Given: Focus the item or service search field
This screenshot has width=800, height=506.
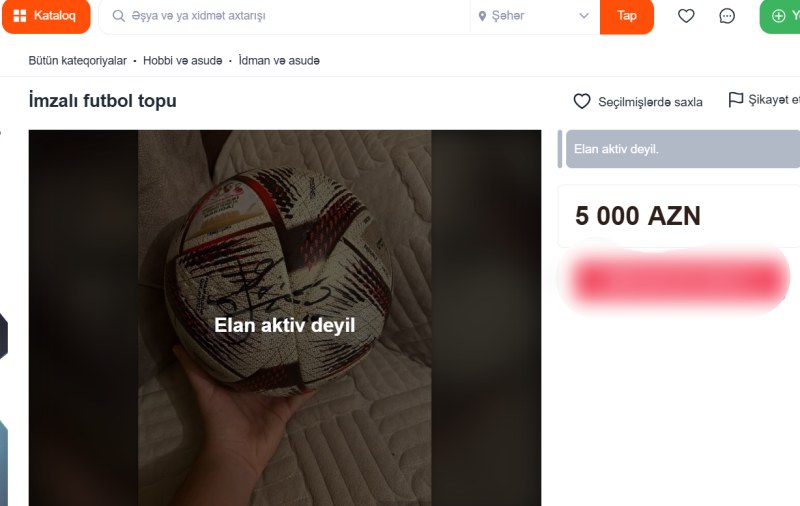Looking at the screenshot, I should [284, 16].
